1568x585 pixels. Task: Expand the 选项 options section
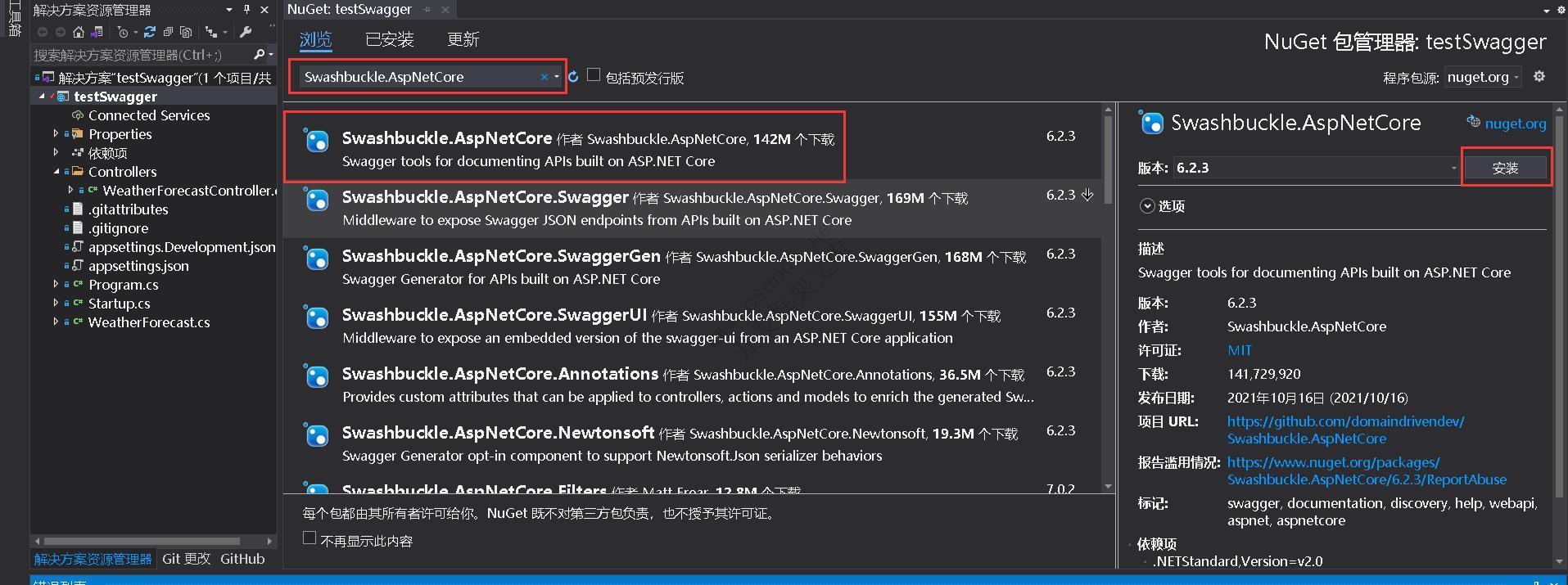[1147, 206]
